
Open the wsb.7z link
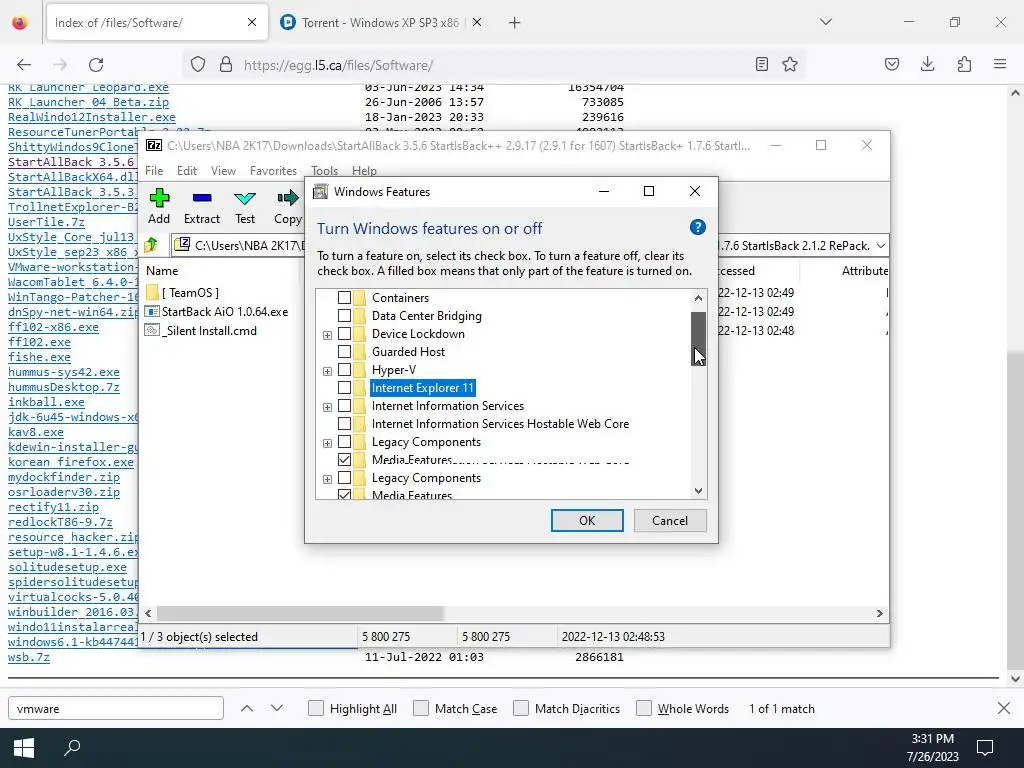click(x=29, y=657)
